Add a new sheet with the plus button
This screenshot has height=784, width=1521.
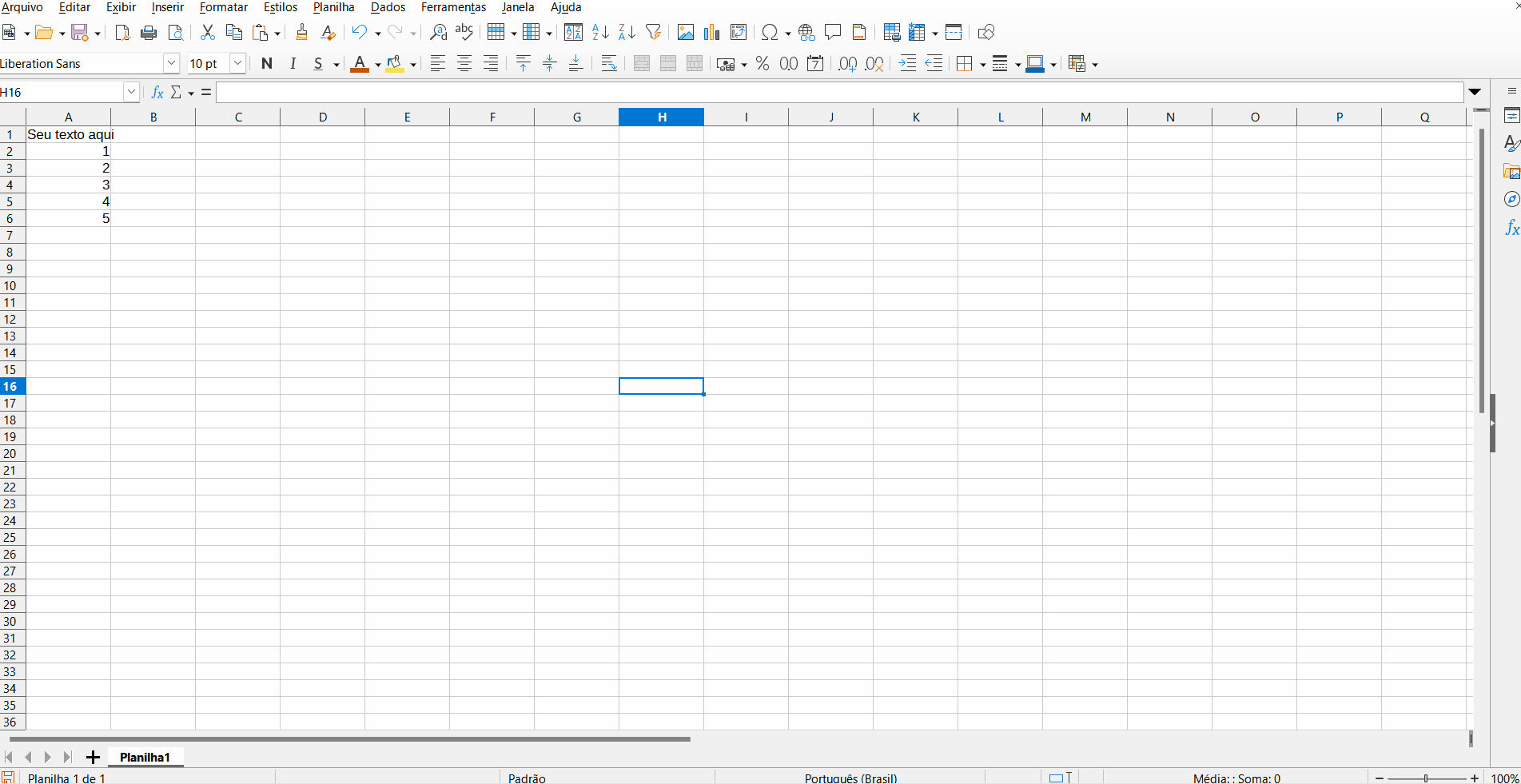[93, 757]
